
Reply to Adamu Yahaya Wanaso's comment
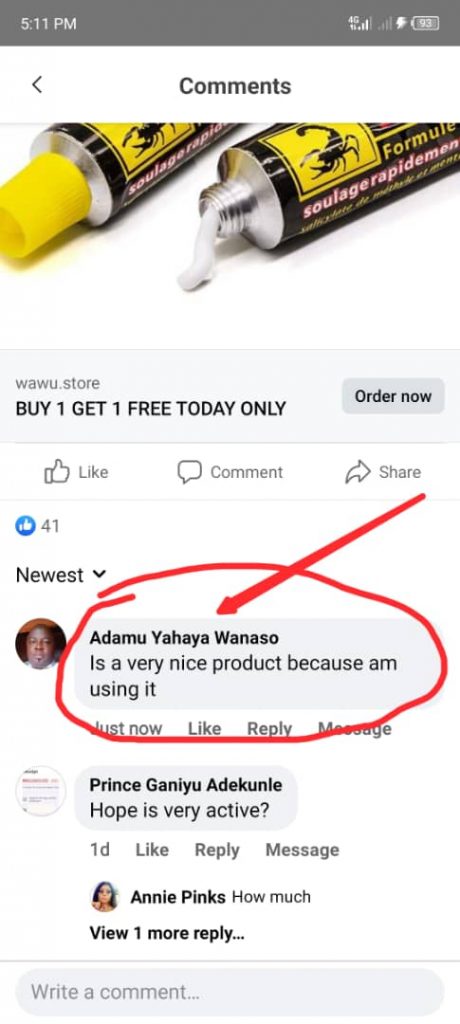pyautogui.click(x=269, y=728)
